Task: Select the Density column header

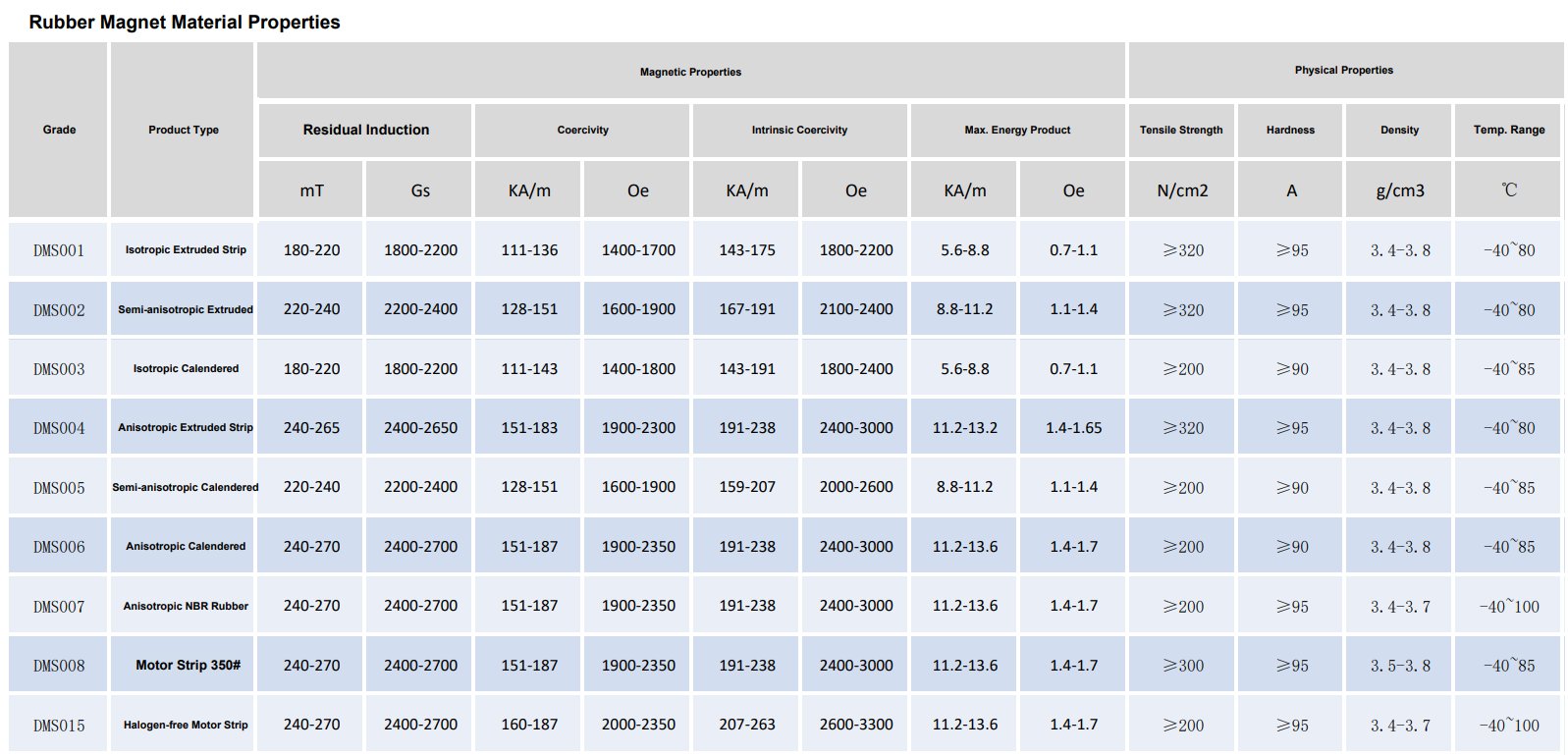Action: tap(1399, 130)
